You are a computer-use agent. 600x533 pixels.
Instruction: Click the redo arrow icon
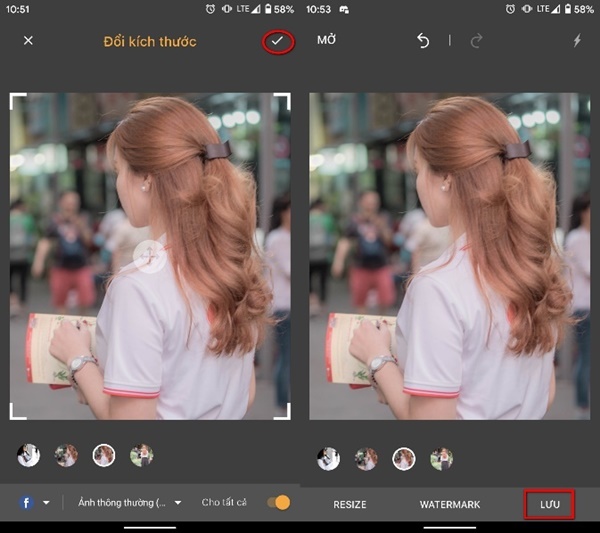(x=476, y=41)
